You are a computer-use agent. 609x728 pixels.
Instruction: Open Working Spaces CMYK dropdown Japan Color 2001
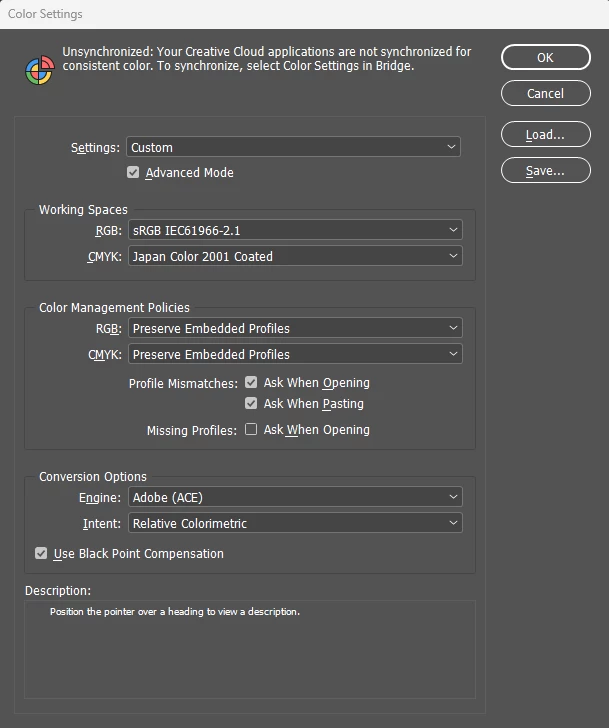coord(295,256)
